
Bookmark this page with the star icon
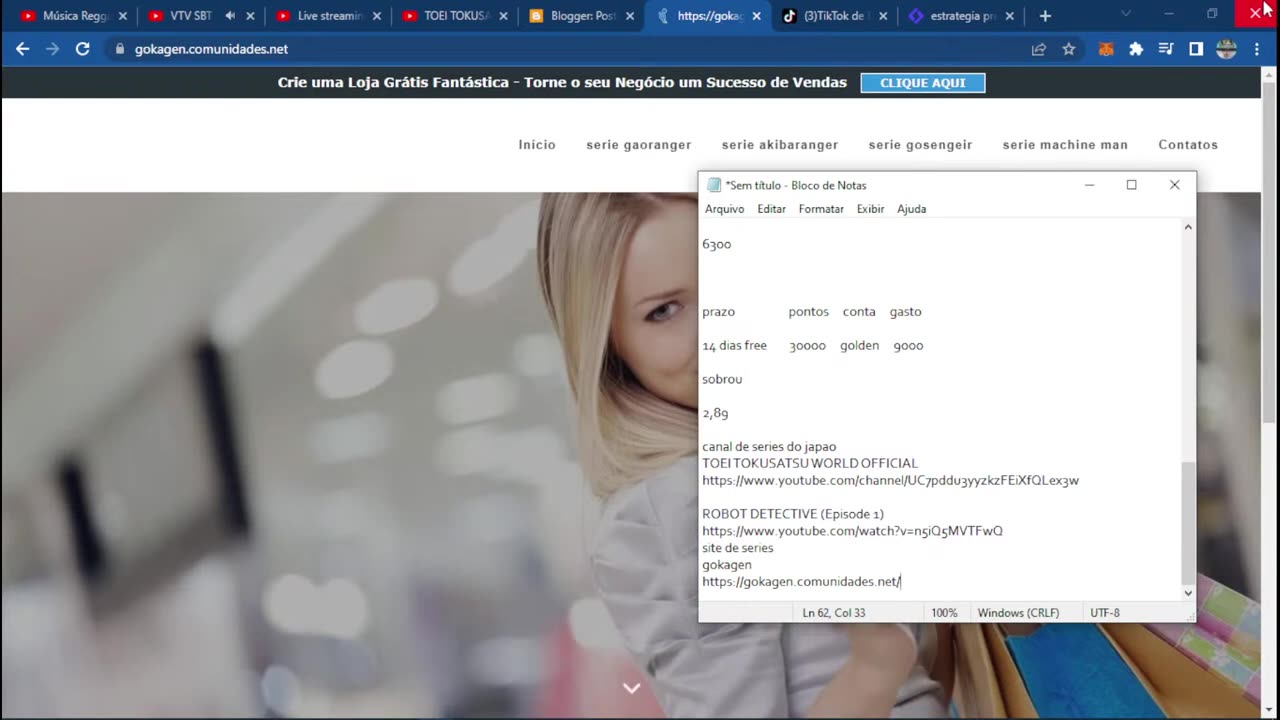[x=1069, y=49]
